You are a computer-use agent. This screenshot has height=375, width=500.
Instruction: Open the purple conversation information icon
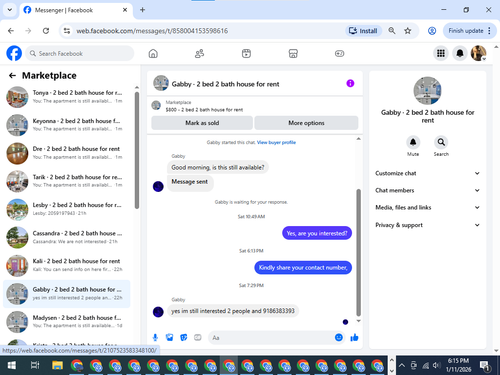click(350, 83)
